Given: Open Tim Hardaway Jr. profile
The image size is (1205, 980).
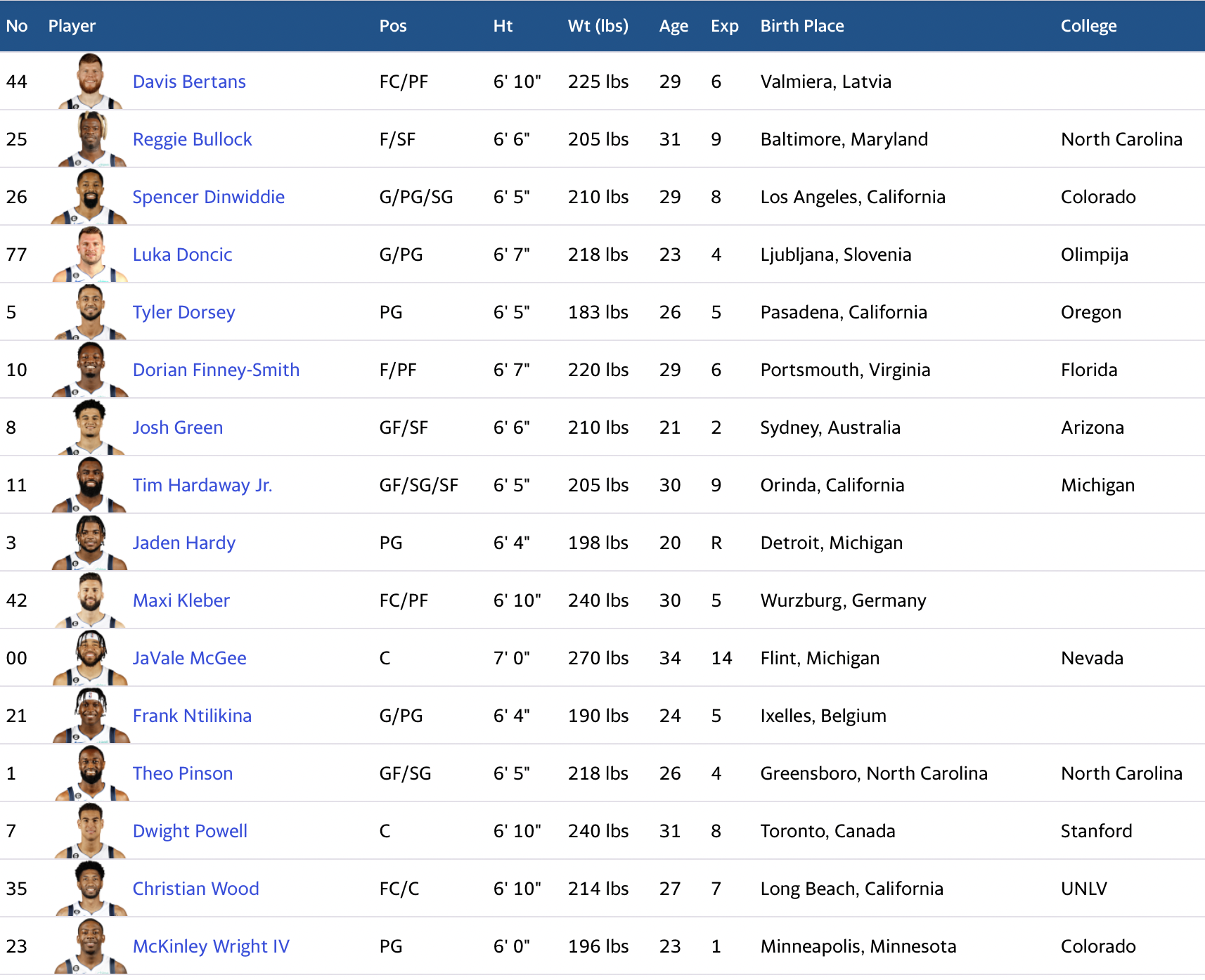Looking at the screenshot, I should pos(202,485).
